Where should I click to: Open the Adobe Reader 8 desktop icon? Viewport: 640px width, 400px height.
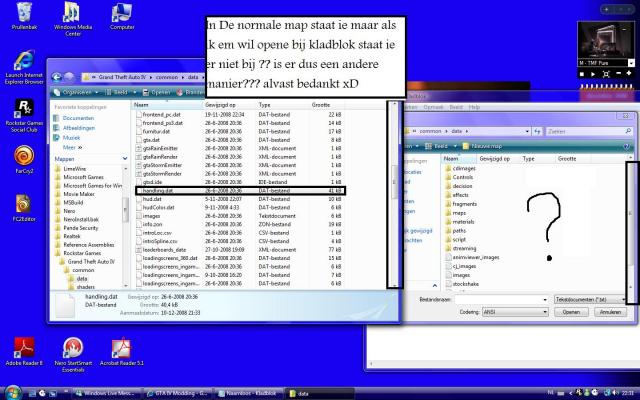24,351
